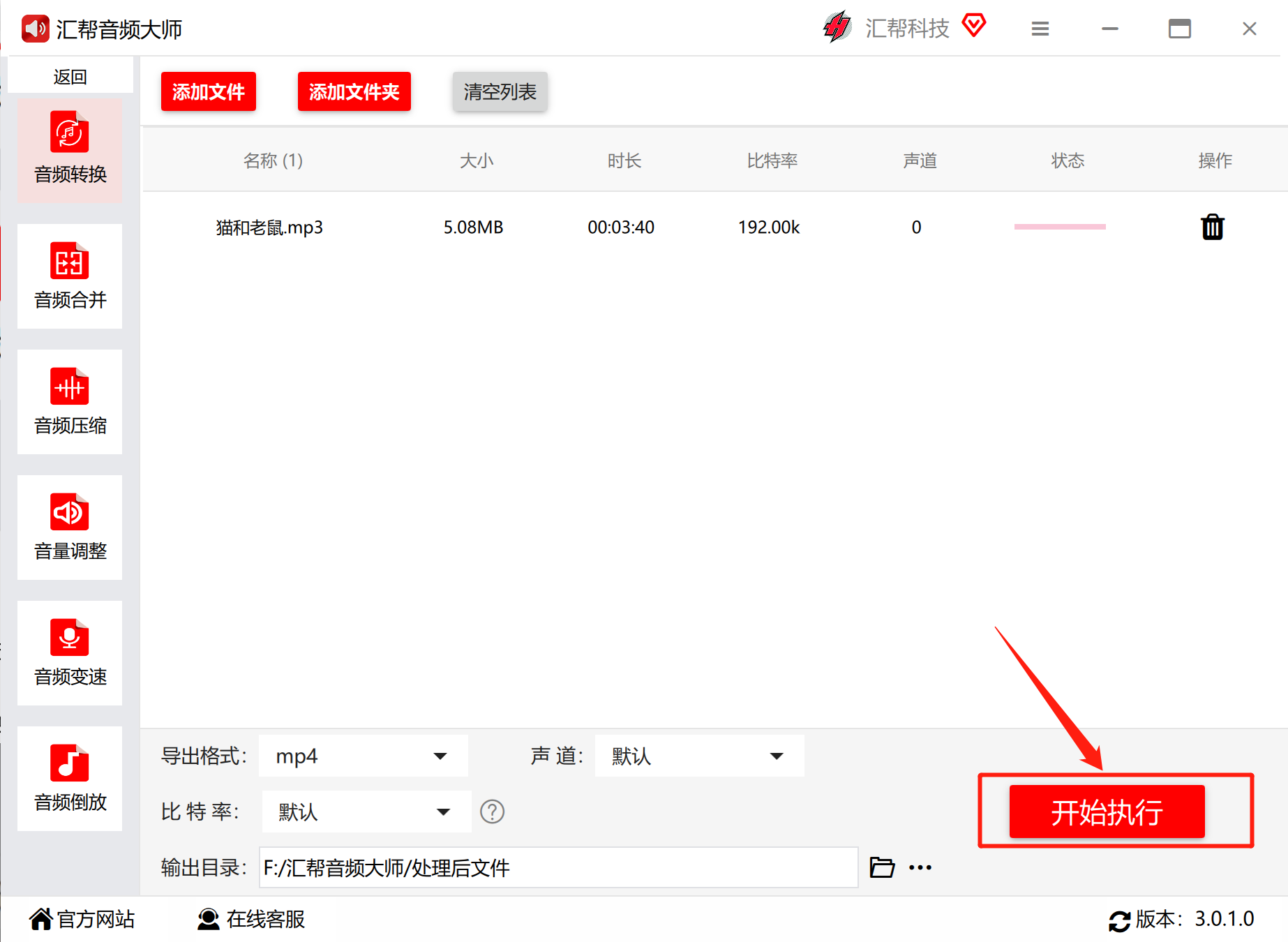Open the hamburger menu in title bar
This screenshot has height=942, width=1288.
tap(1040, 29)
